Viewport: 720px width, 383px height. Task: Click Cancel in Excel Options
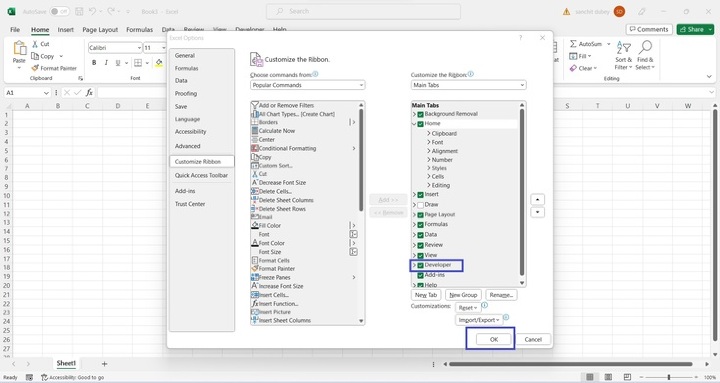tap(533, 339)
